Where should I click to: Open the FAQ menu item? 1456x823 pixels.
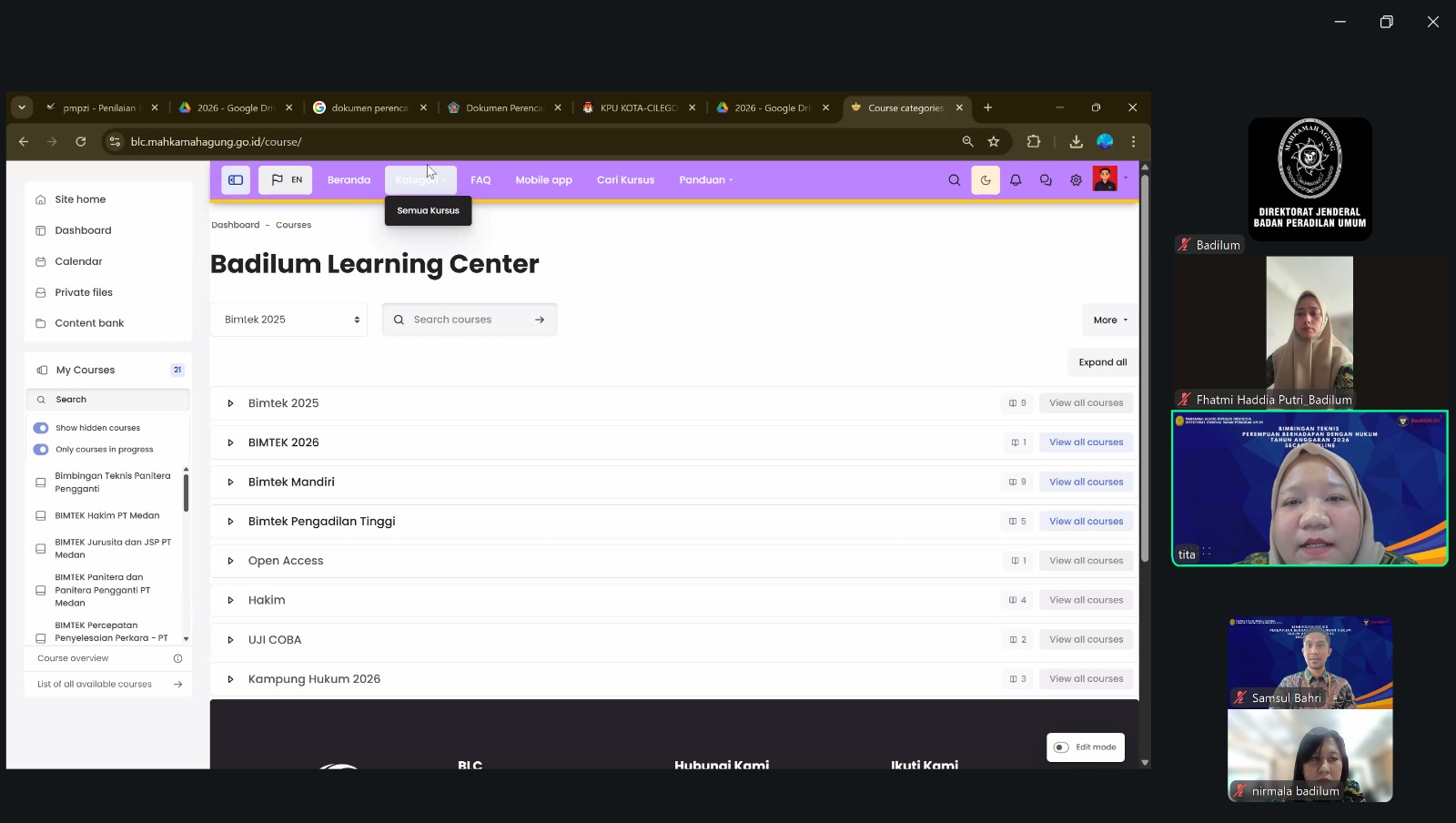[480, 180]
